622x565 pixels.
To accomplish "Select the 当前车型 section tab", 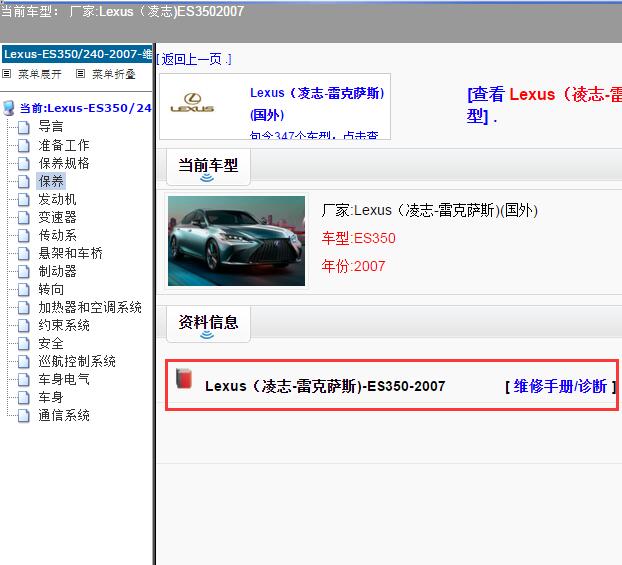I will pyautogui.click(x=208, y=165).
